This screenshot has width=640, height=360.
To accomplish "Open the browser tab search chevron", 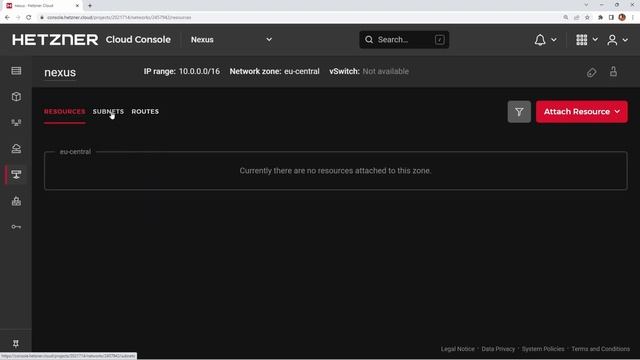I will click(x=586, y=5).
